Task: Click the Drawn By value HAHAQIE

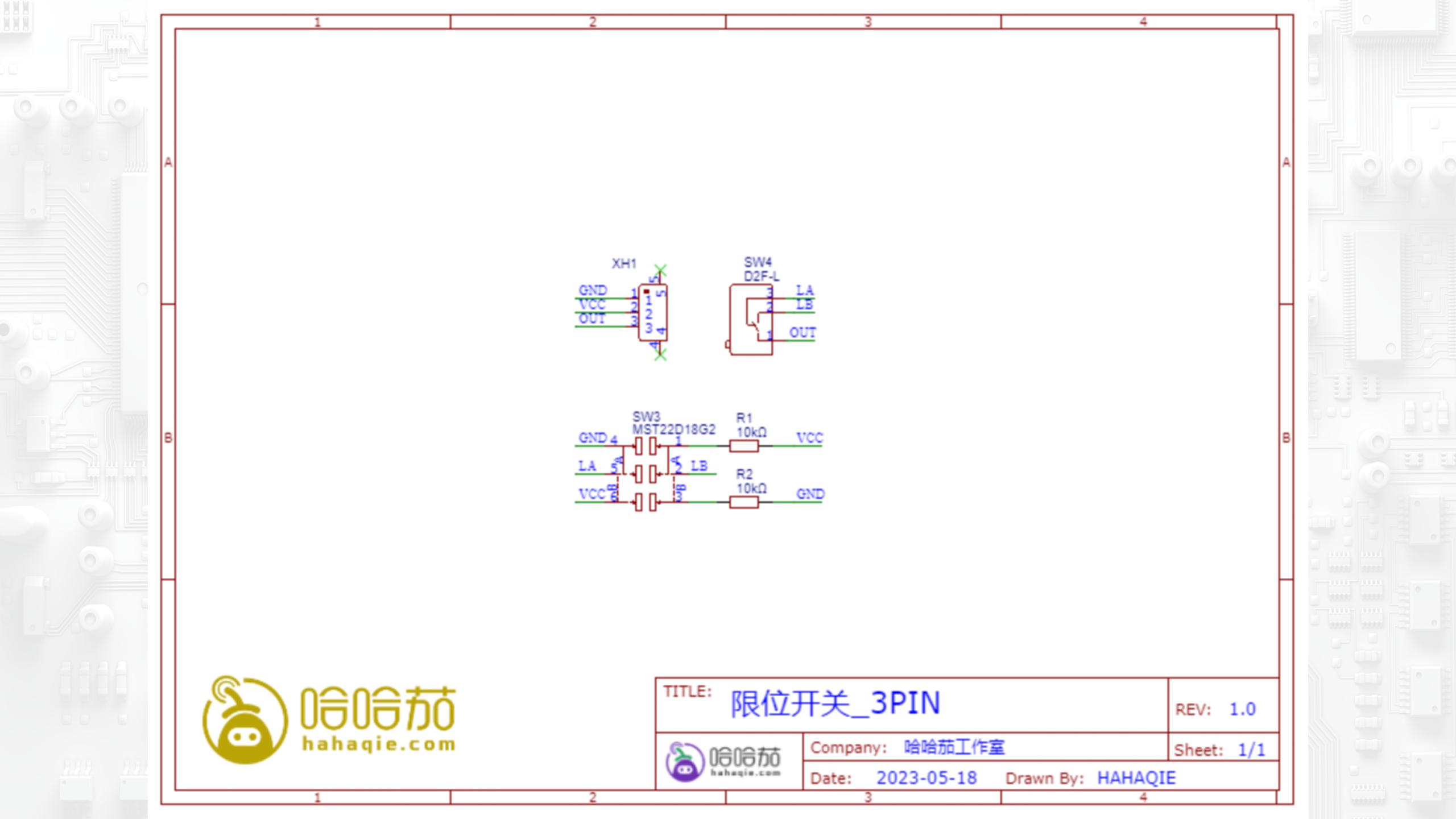Action: click(x=1136, y=778)
